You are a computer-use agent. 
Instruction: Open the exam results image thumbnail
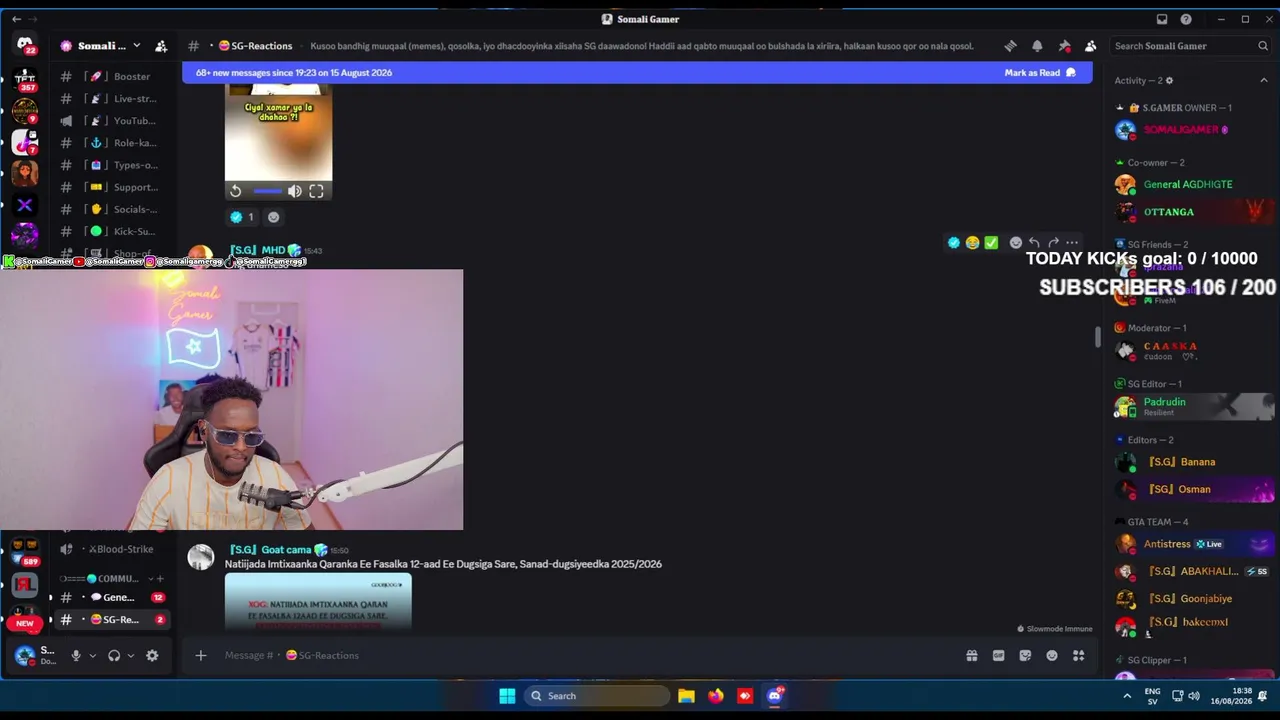(318, 601)
